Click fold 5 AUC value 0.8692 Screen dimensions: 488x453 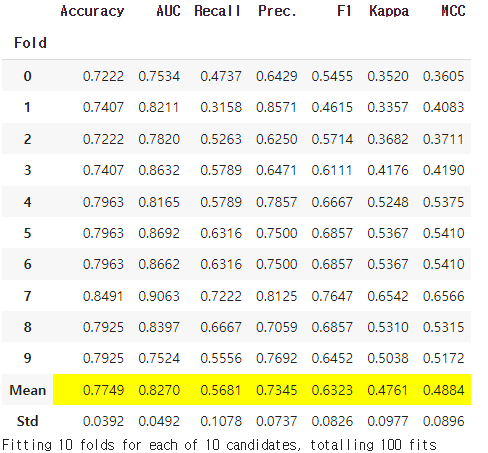point(159,233)
